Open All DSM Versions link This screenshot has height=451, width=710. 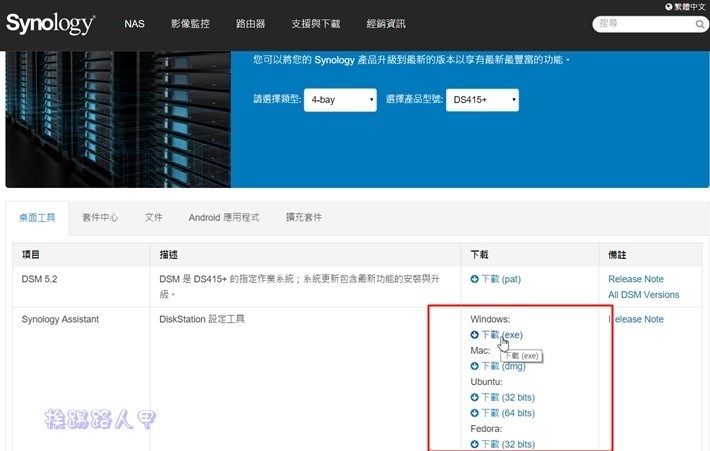[x=643, y=295]
